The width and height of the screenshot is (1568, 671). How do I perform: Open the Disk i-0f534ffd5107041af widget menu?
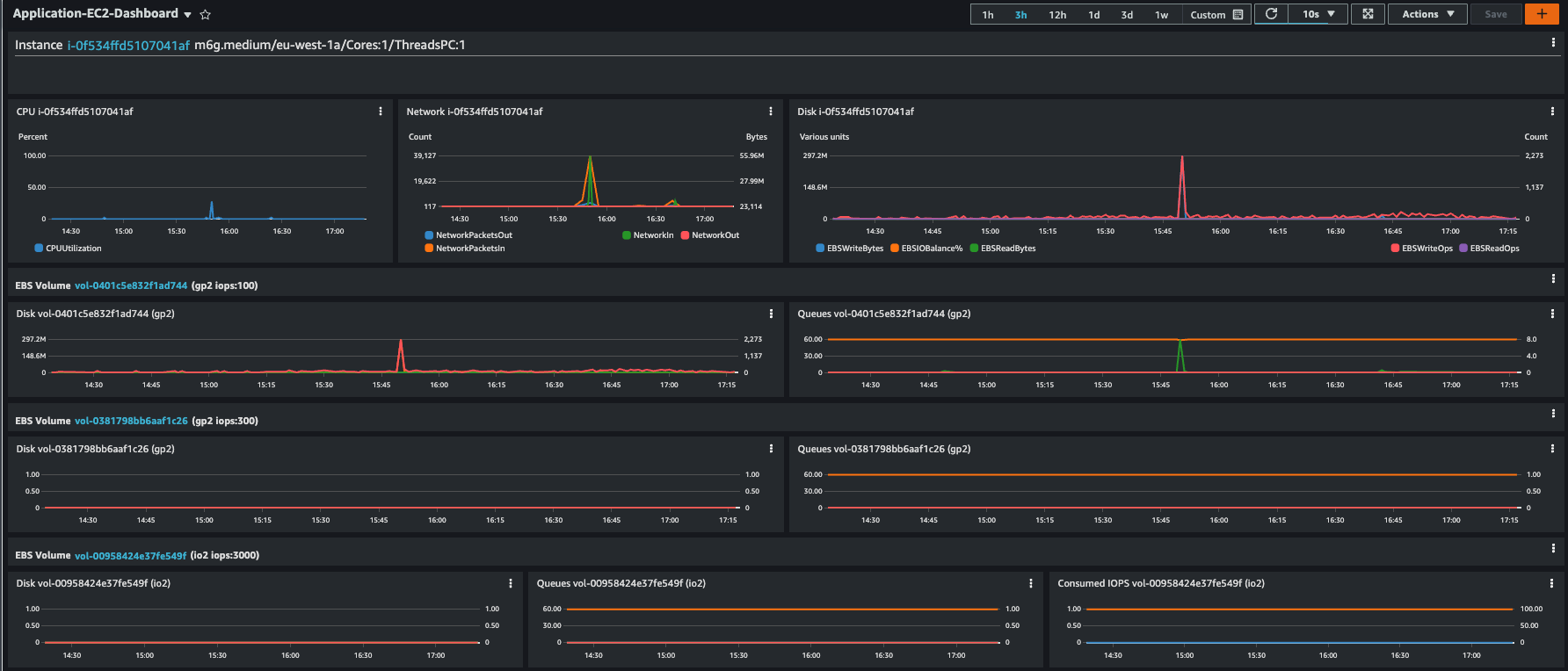point(1552,112)
